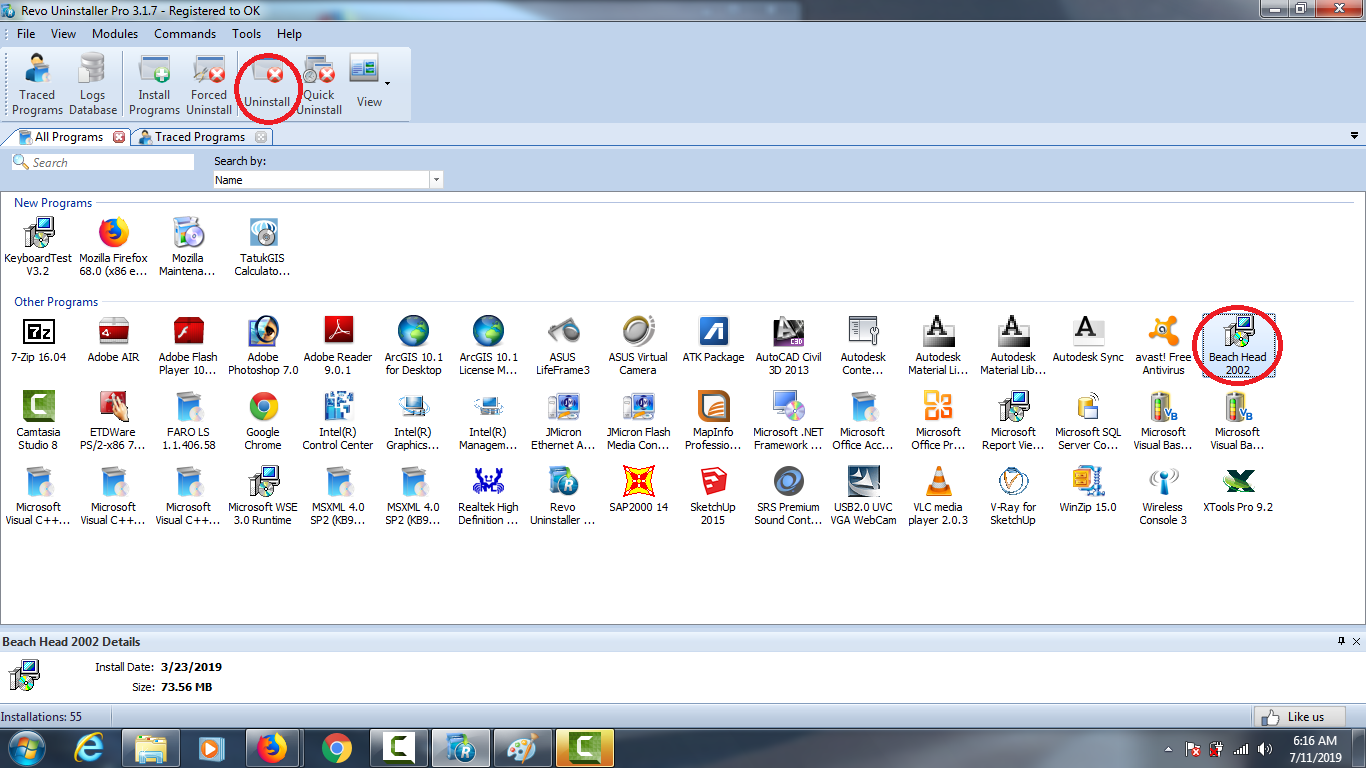Launch Quick Uninstall from the toolbar

coord(319,84)
